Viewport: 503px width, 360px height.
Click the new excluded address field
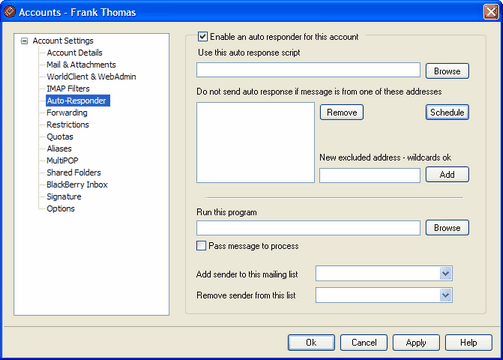[370, 175]
